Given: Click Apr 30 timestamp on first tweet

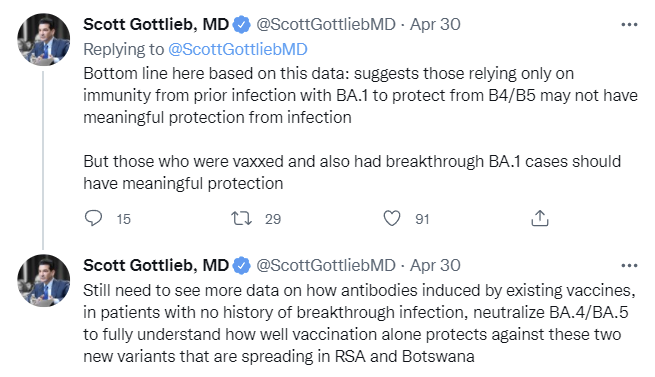Looking at the screenshot, I should pyautogui.click(x=435, y=25).
